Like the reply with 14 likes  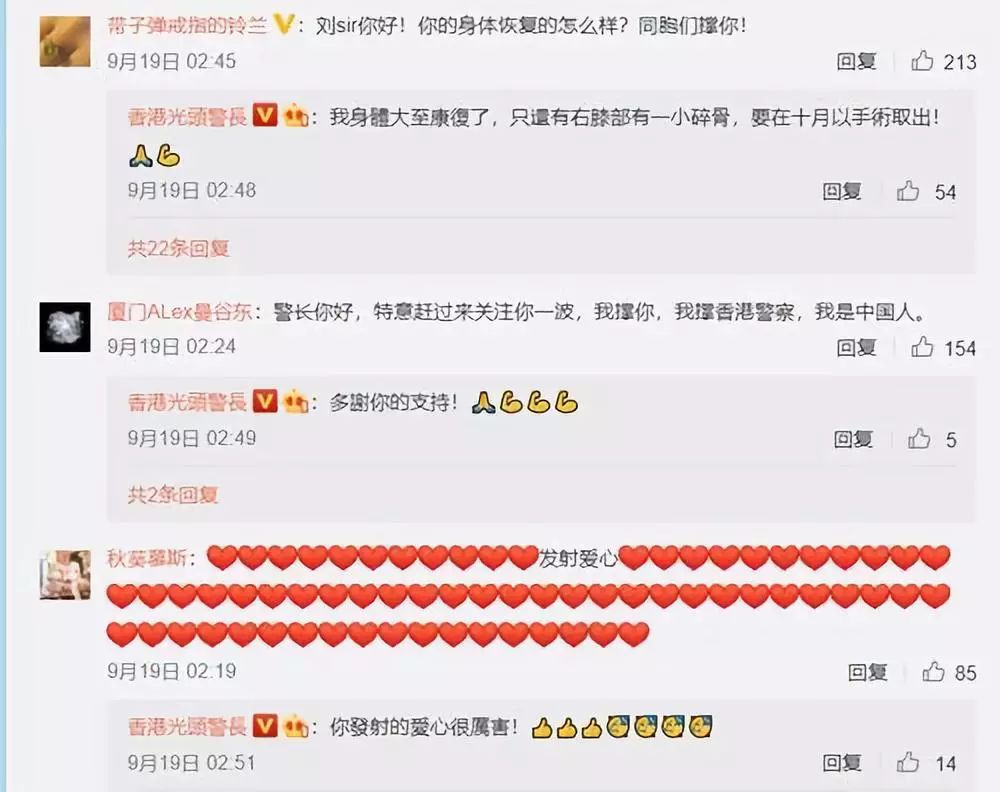[x=908, y=762]
